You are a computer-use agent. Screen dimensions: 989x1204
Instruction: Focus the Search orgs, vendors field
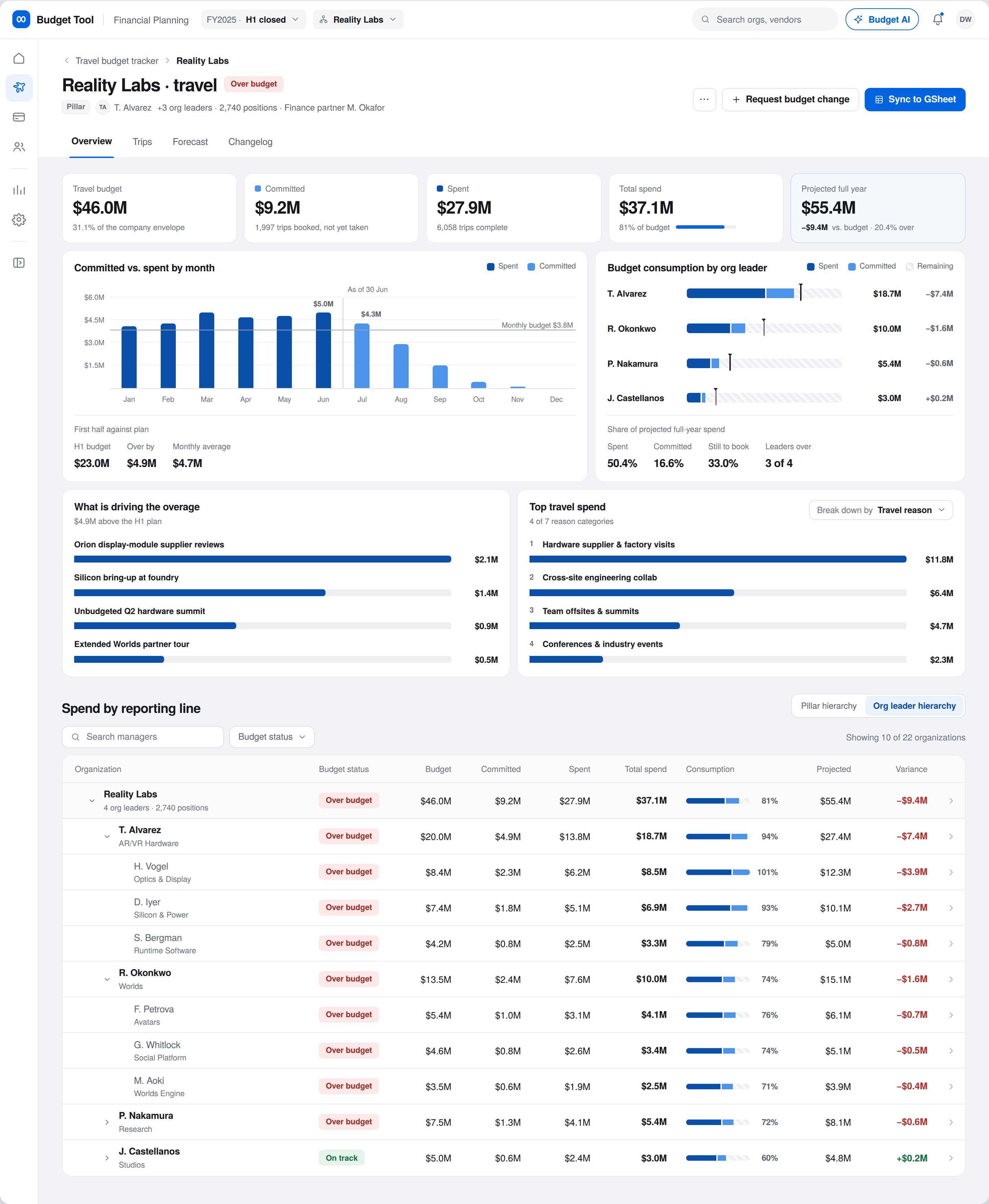(764, 19)
